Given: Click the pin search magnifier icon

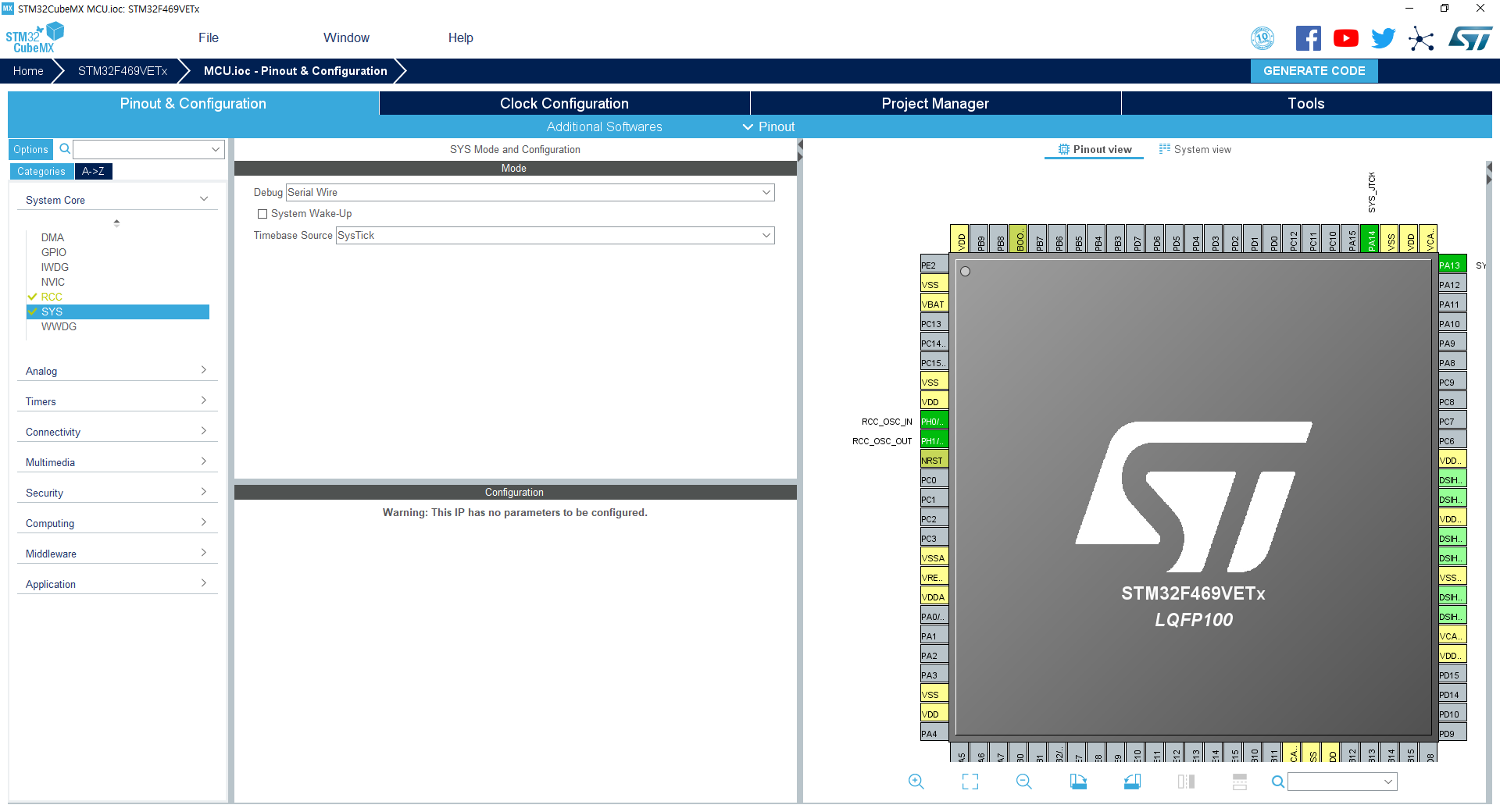Looking at the screenshot, I should point(1278,782).
